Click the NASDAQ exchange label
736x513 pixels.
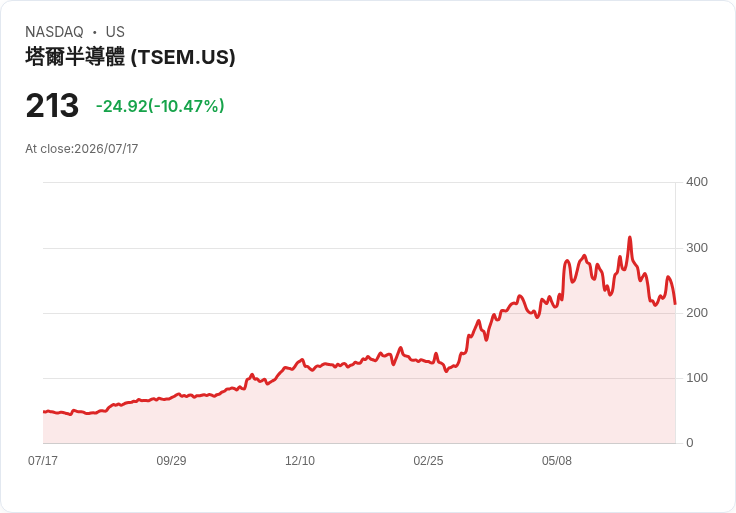54,31
